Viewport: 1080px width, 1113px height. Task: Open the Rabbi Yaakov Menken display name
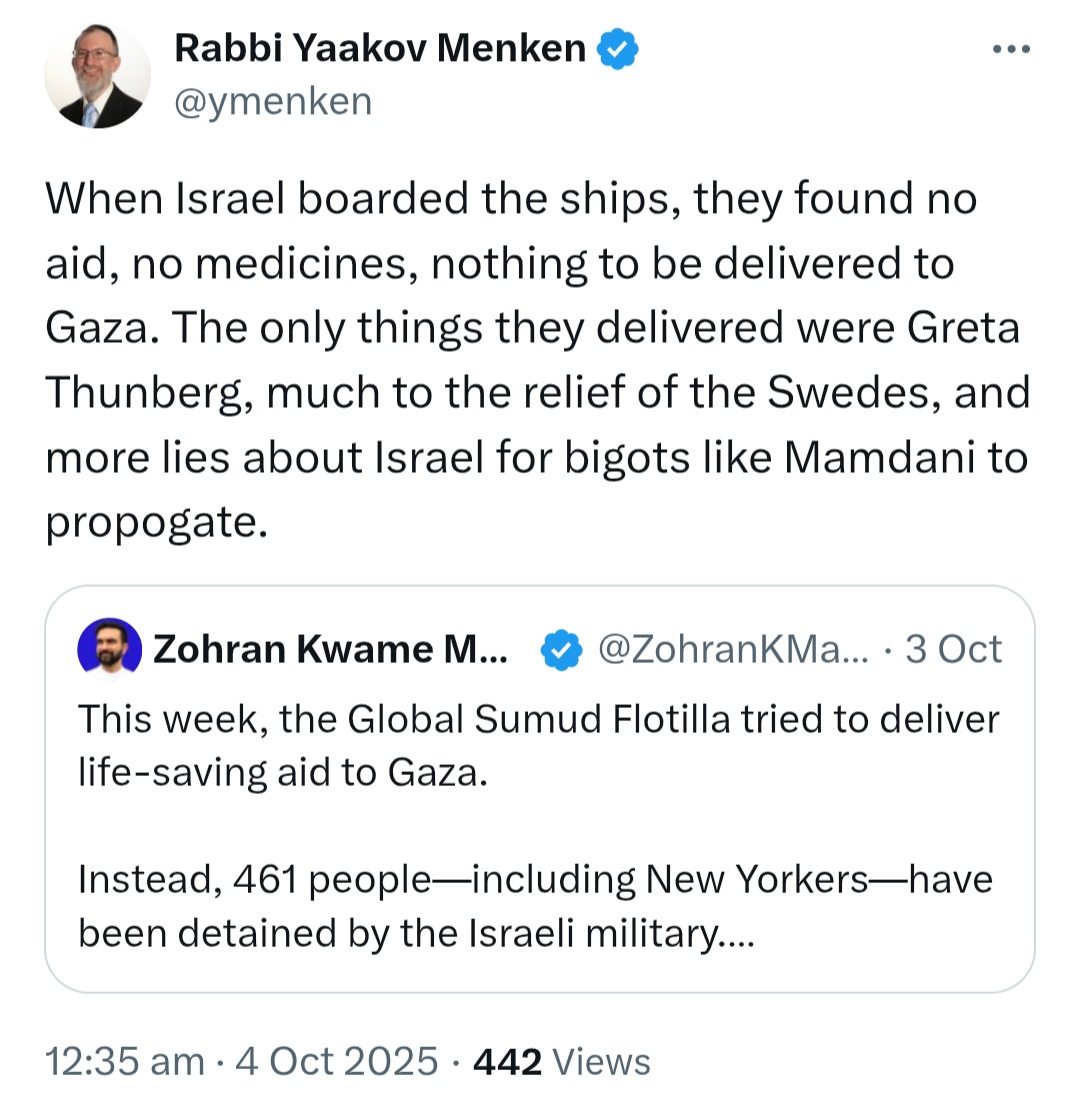point(380,48)
